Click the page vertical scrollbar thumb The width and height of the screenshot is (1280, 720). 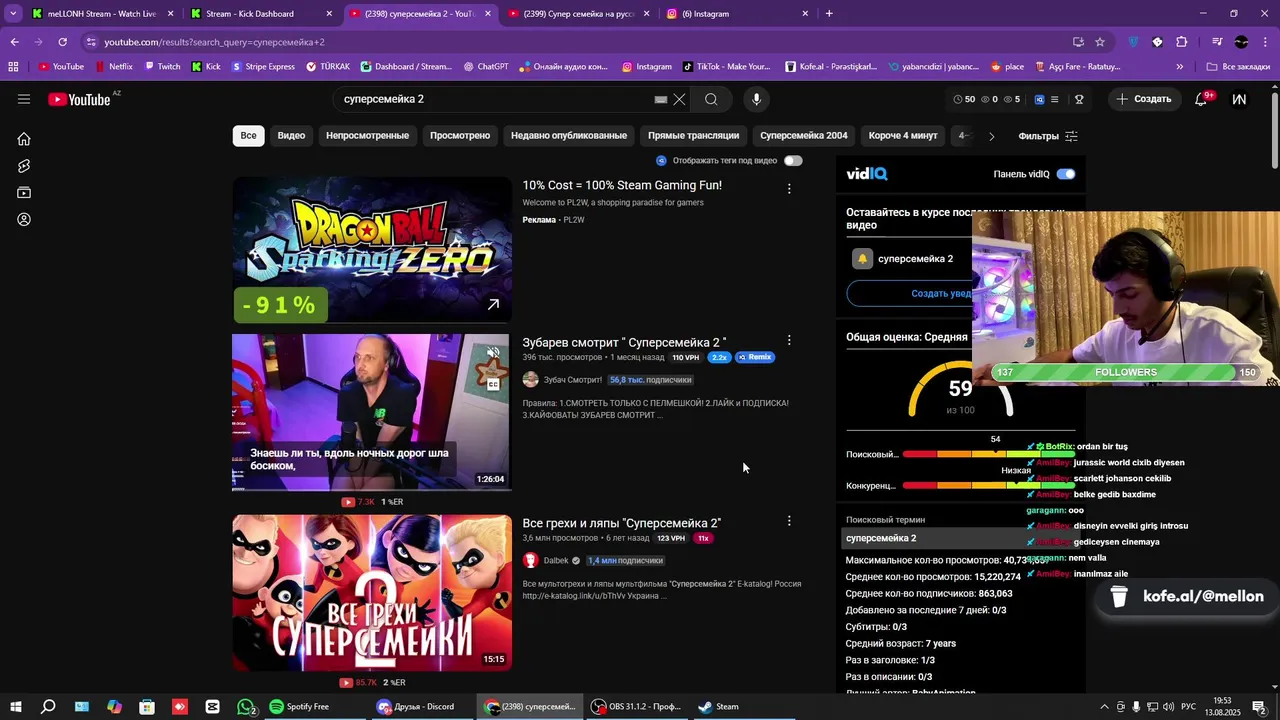point(1274,128)
